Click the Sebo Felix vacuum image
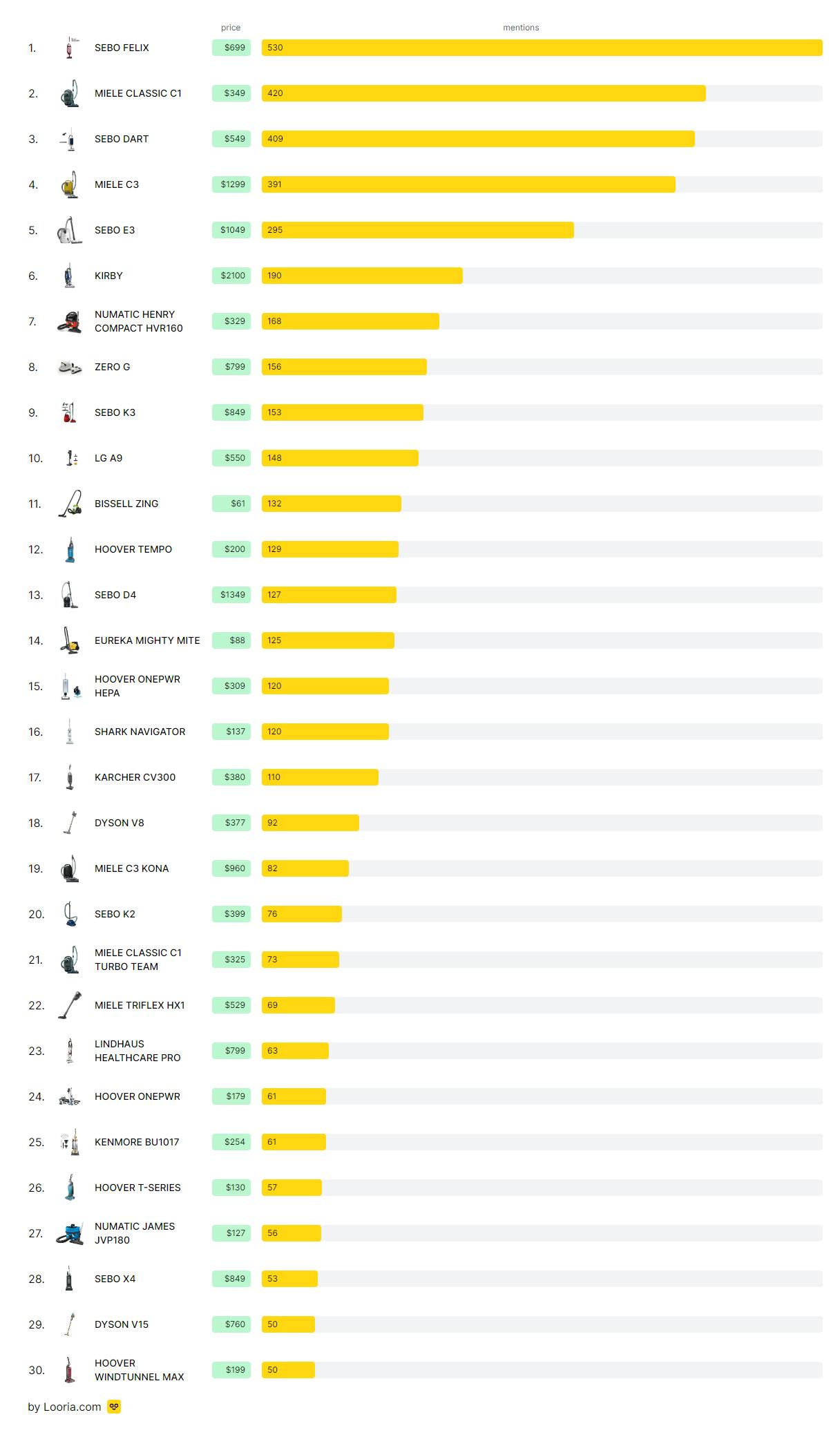Viewport: 840px width, 1437px height. 69,48
